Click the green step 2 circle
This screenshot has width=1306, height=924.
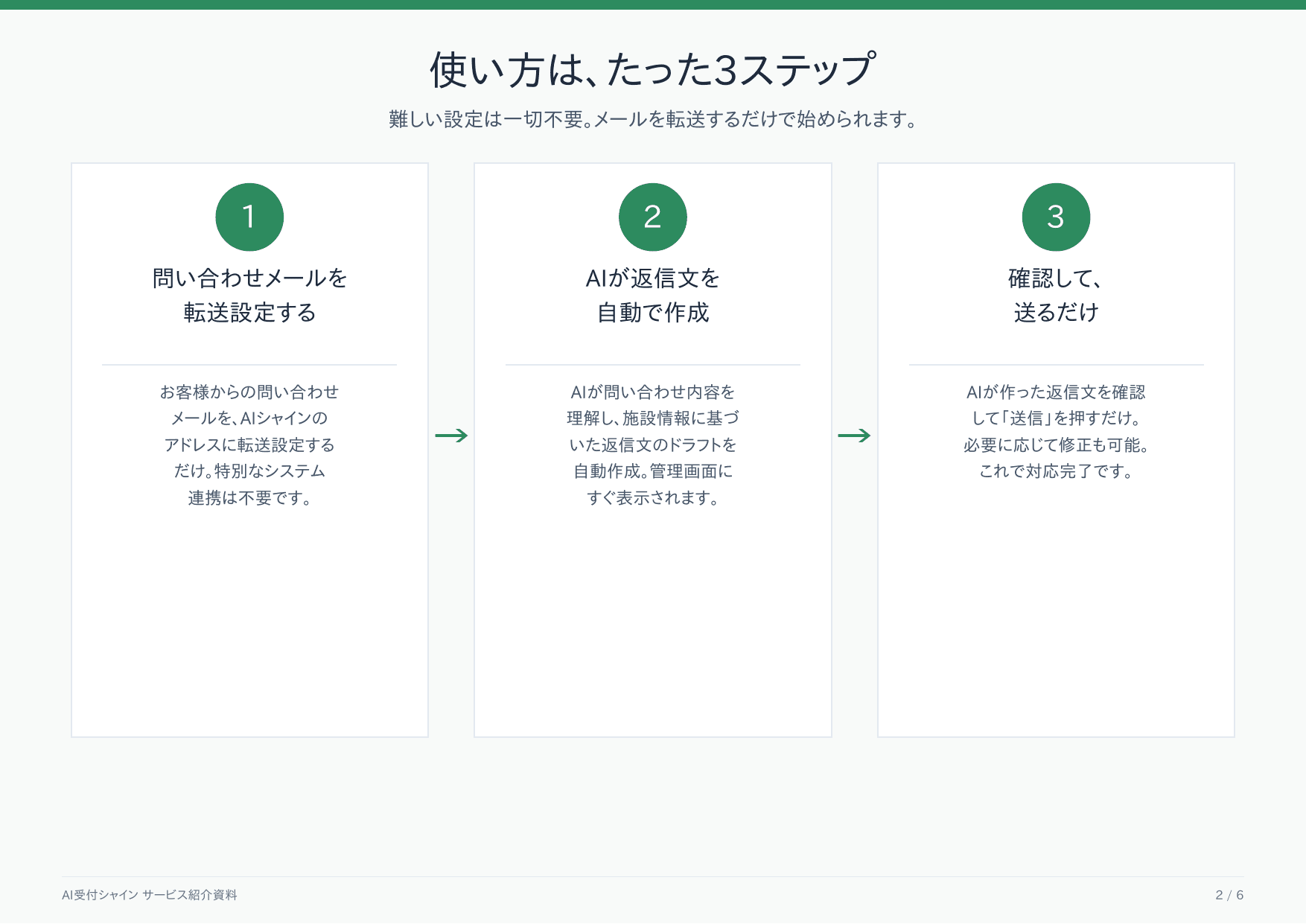coord(652,217)
